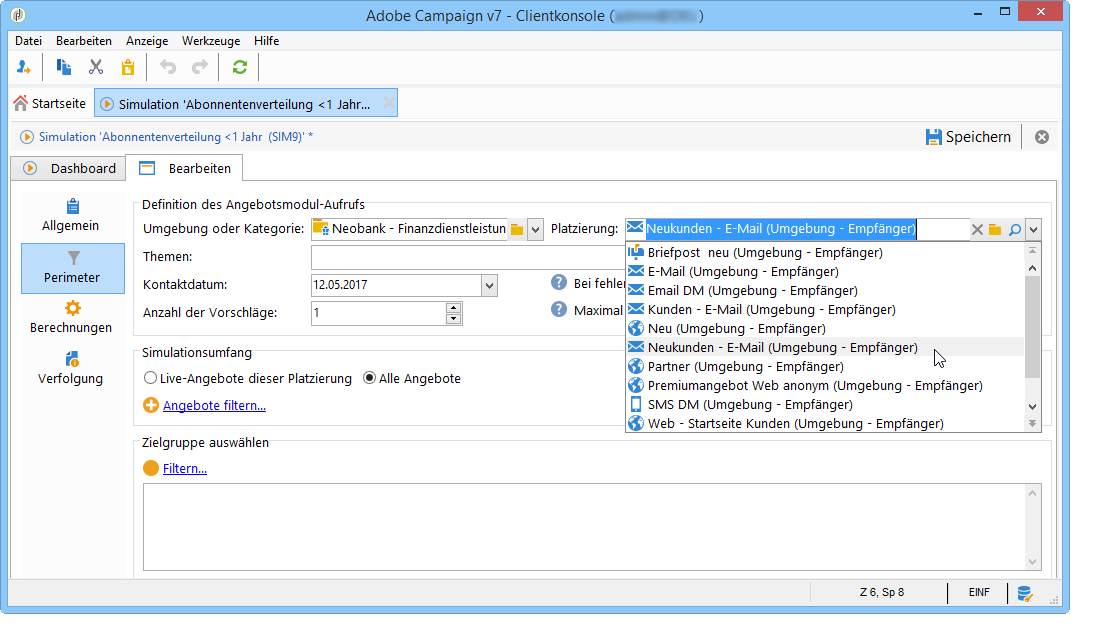Open the Kontaktdatum date dropdown

[x=489, y=285]
